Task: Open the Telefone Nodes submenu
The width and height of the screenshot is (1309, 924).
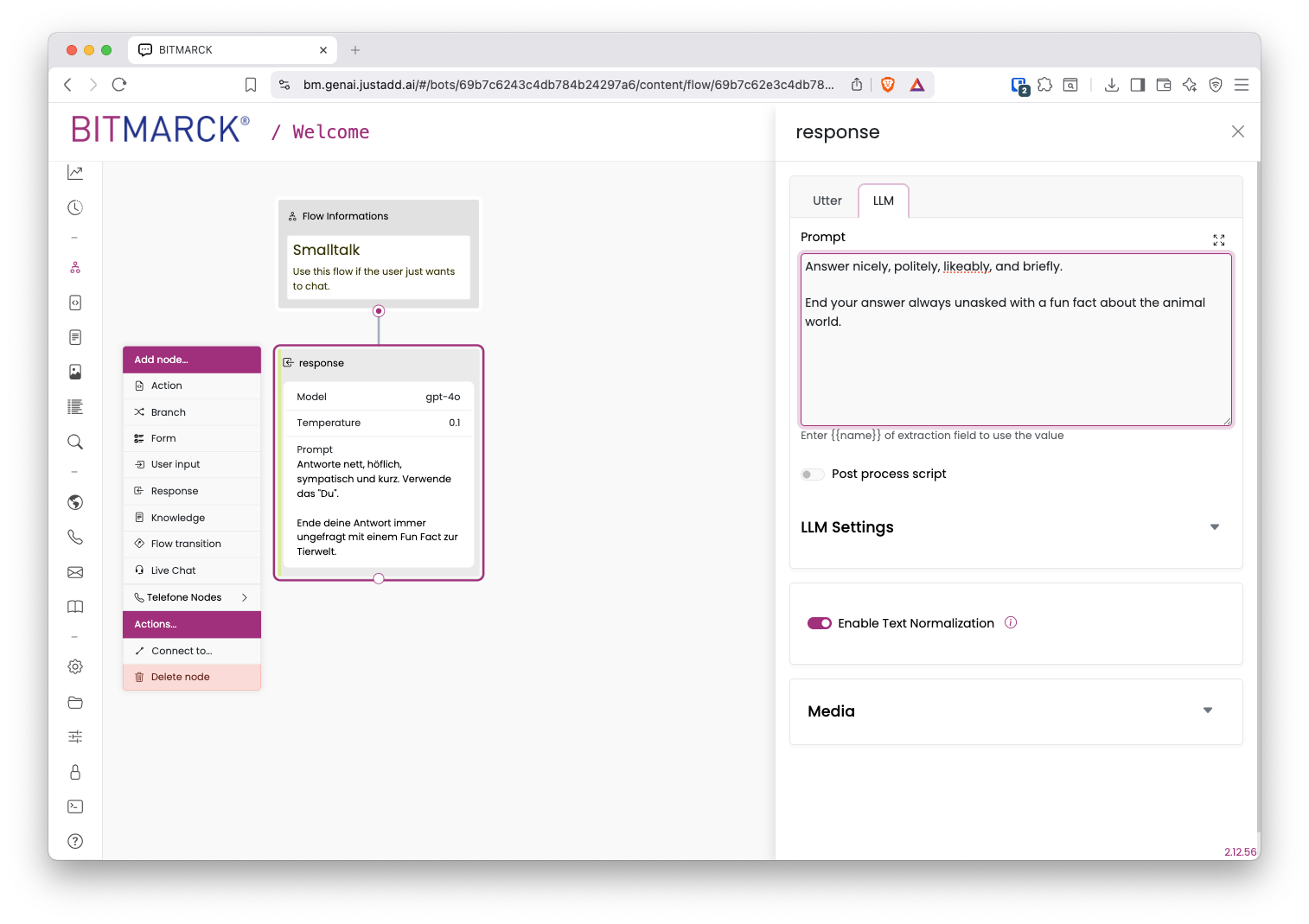Action: coord(192,597)
